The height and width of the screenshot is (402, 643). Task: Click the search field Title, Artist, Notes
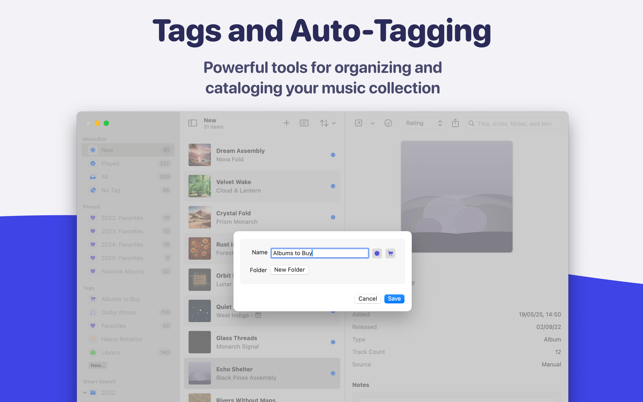(x=513, y=123)
